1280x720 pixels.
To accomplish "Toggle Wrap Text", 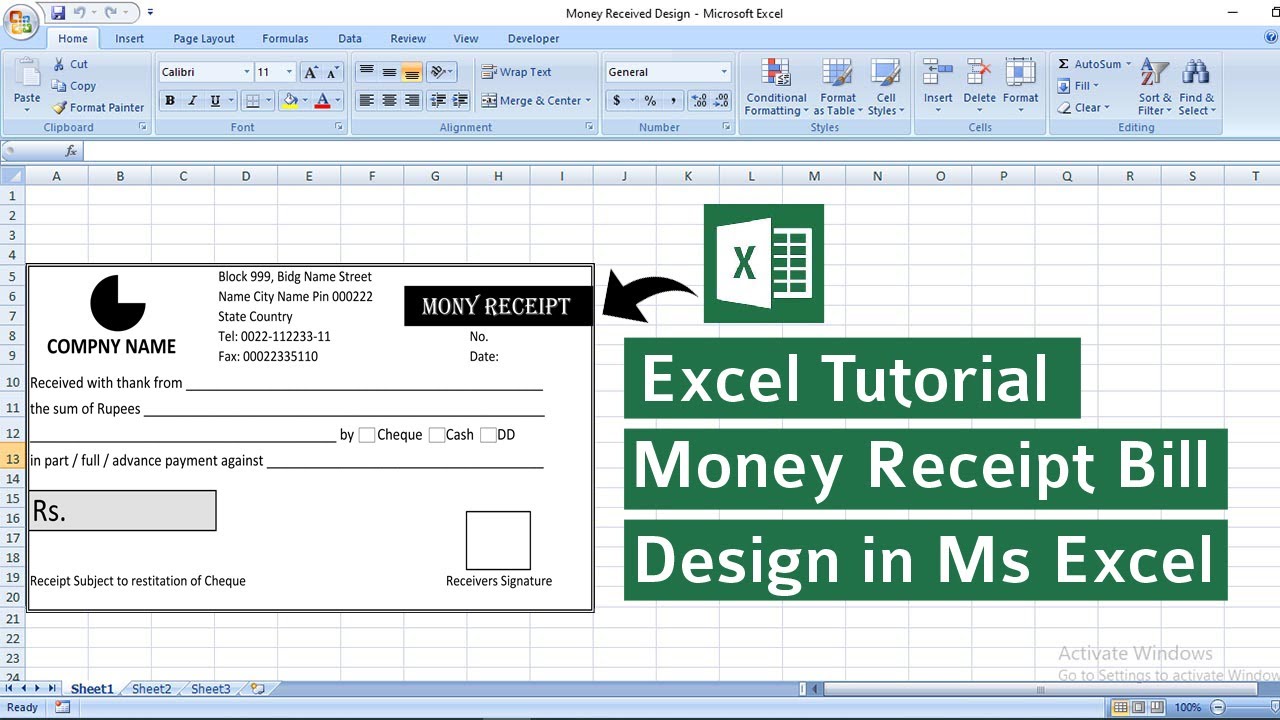I will pyautogui.click(x=516, y=72).
